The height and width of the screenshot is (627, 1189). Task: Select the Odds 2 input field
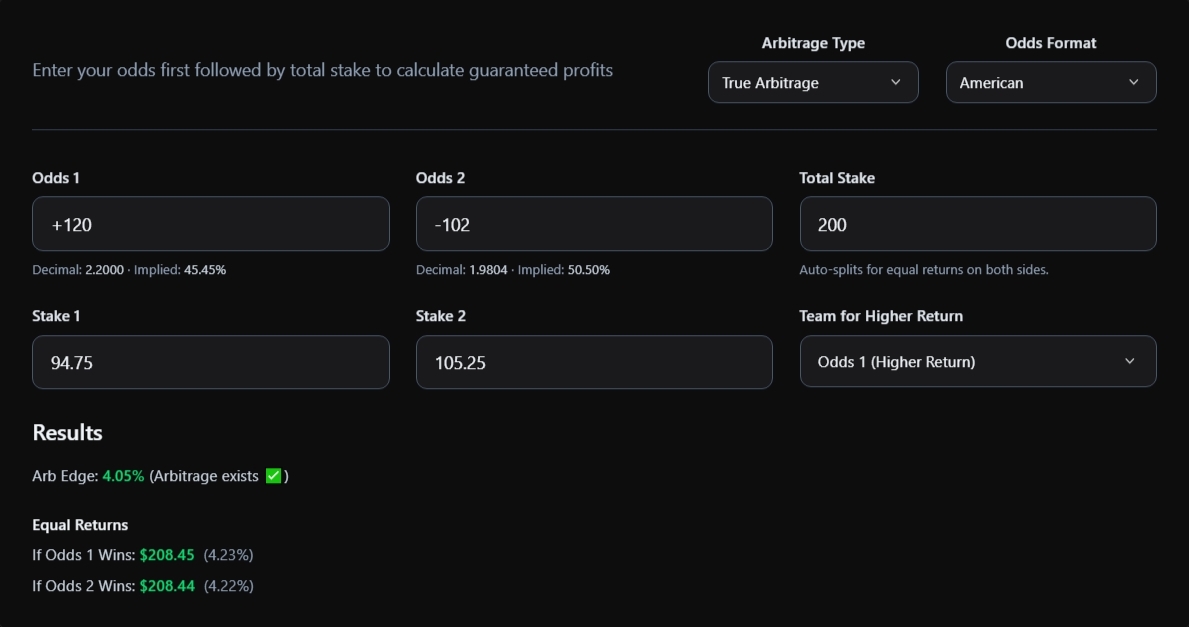[594, 223]
